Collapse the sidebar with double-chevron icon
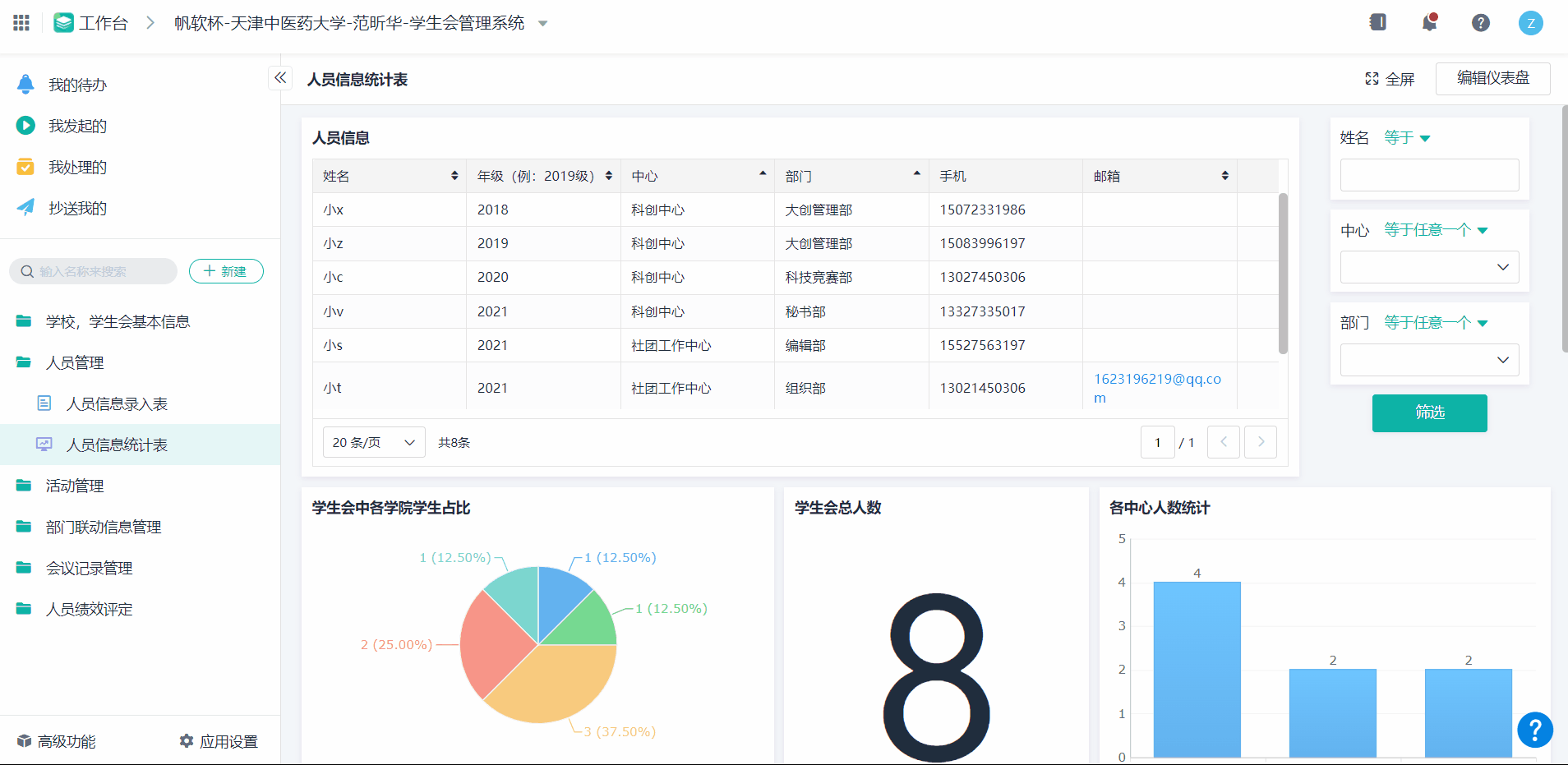1568x765 pixels. 280,78
